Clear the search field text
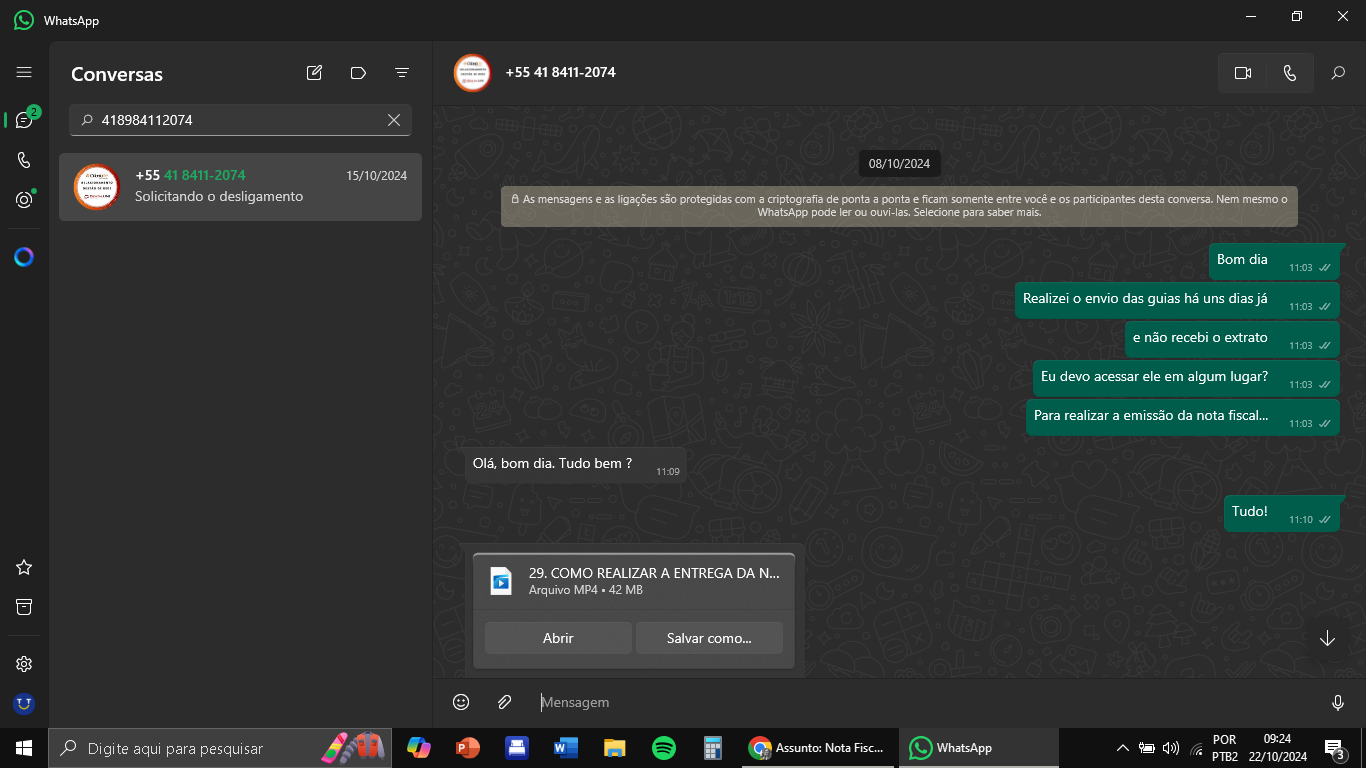This screenshot has width=1366, height=768. tap(394, 120)
